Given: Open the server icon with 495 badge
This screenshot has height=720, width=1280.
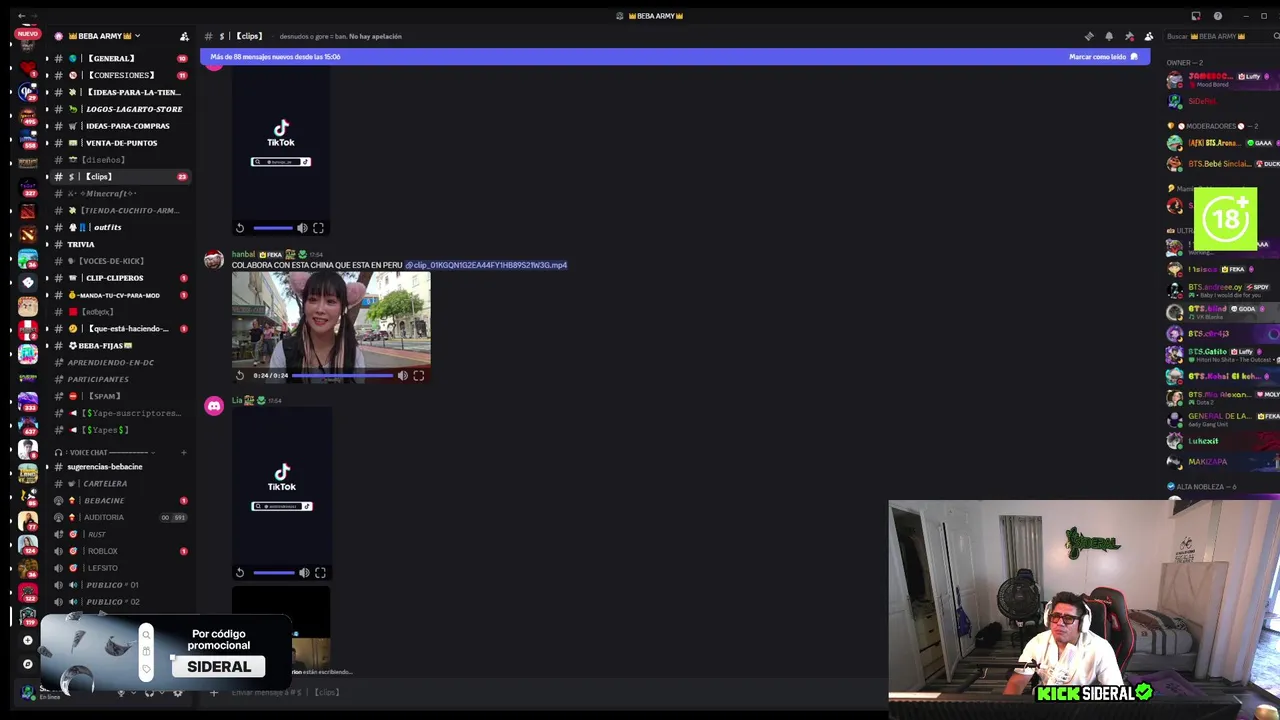Looking at the screenshot, I should 28,116.
